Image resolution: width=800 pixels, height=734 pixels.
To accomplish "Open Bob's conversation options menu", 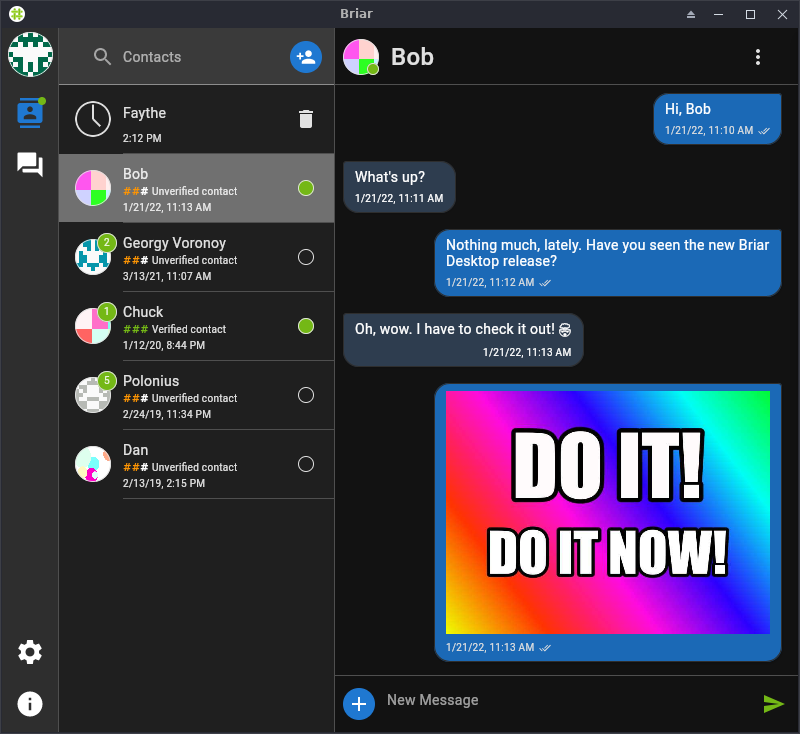I will (758, 57).
